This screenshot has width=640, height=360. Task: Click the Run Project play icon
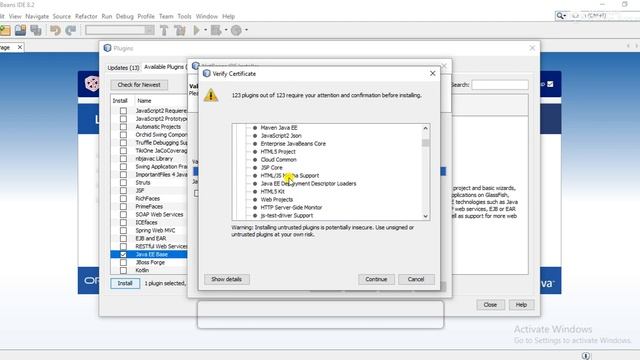[x=197, y=30]
